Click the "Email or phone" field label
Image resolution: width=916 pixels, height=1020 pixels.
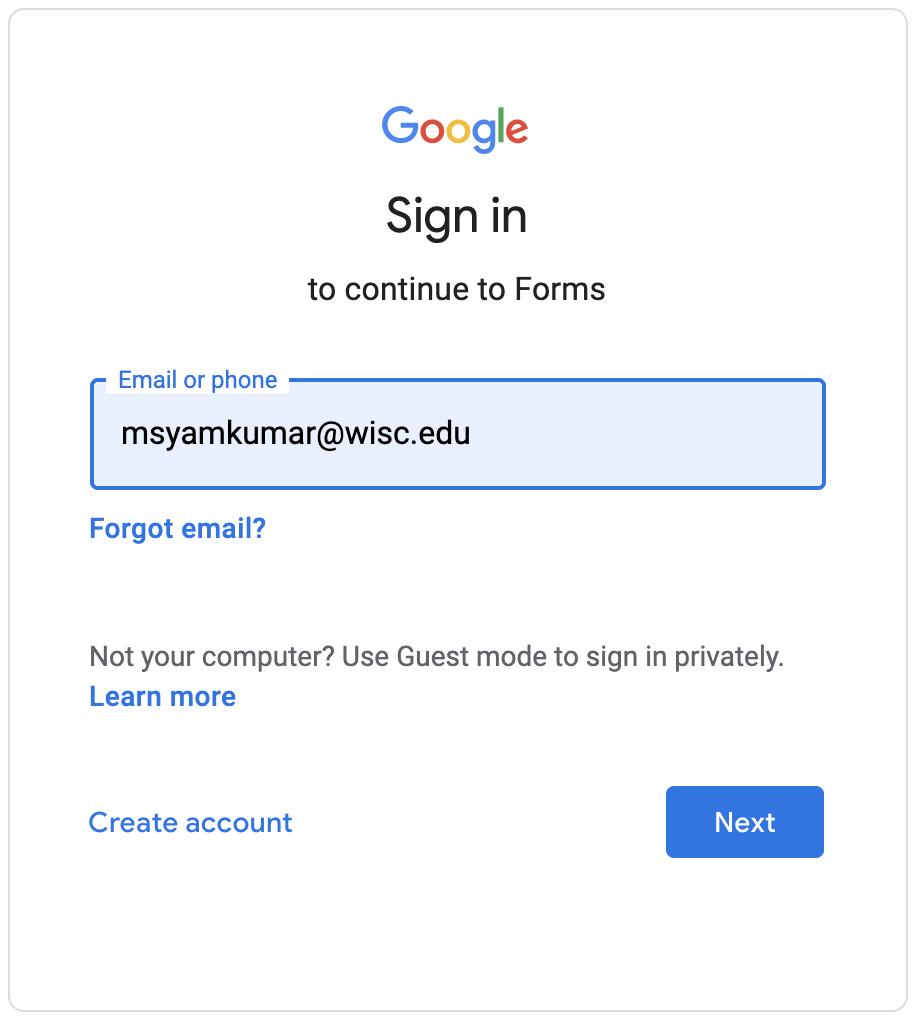(197, 380)
